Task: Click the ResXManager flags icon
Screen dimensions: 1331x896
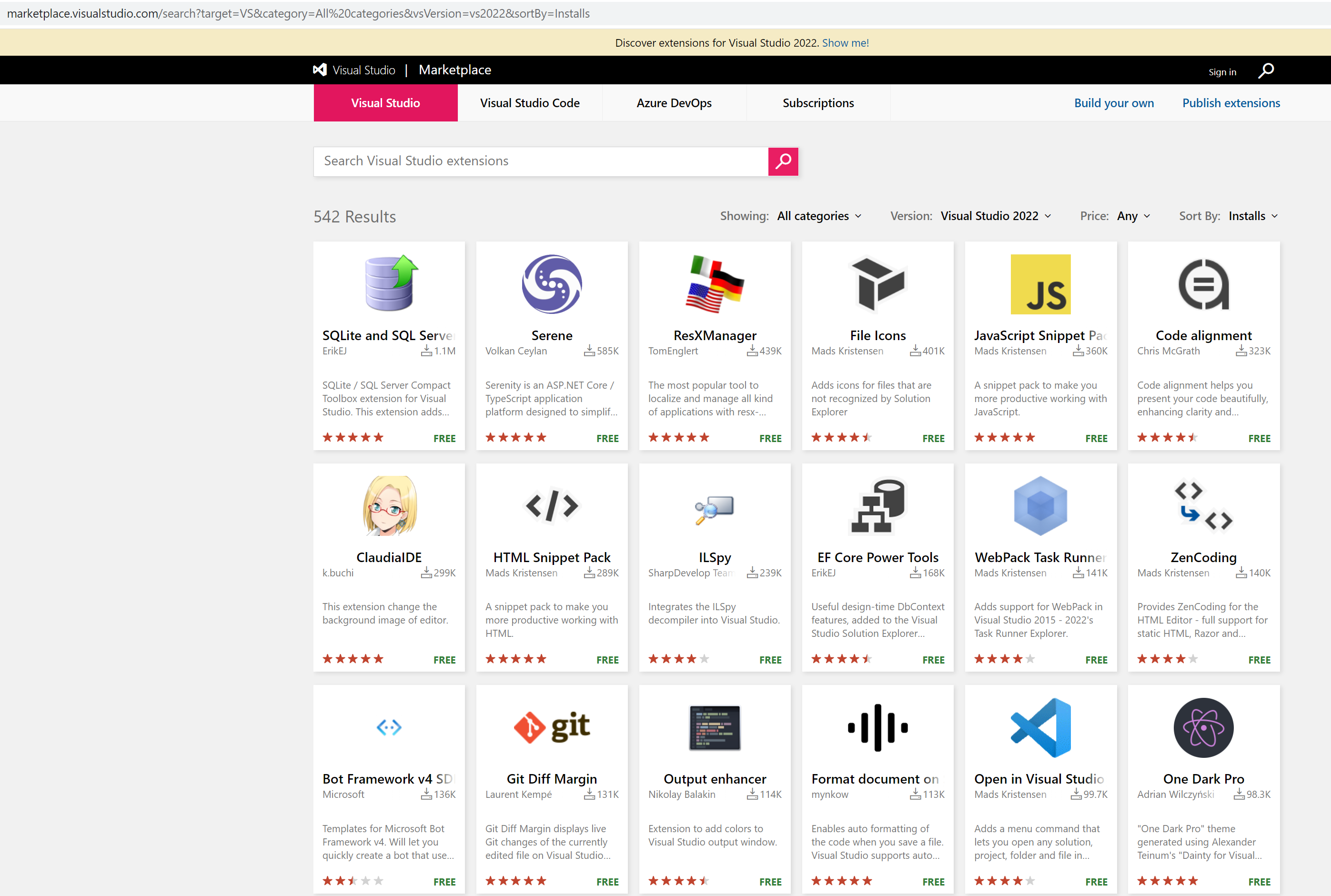Action: point(715,283)
